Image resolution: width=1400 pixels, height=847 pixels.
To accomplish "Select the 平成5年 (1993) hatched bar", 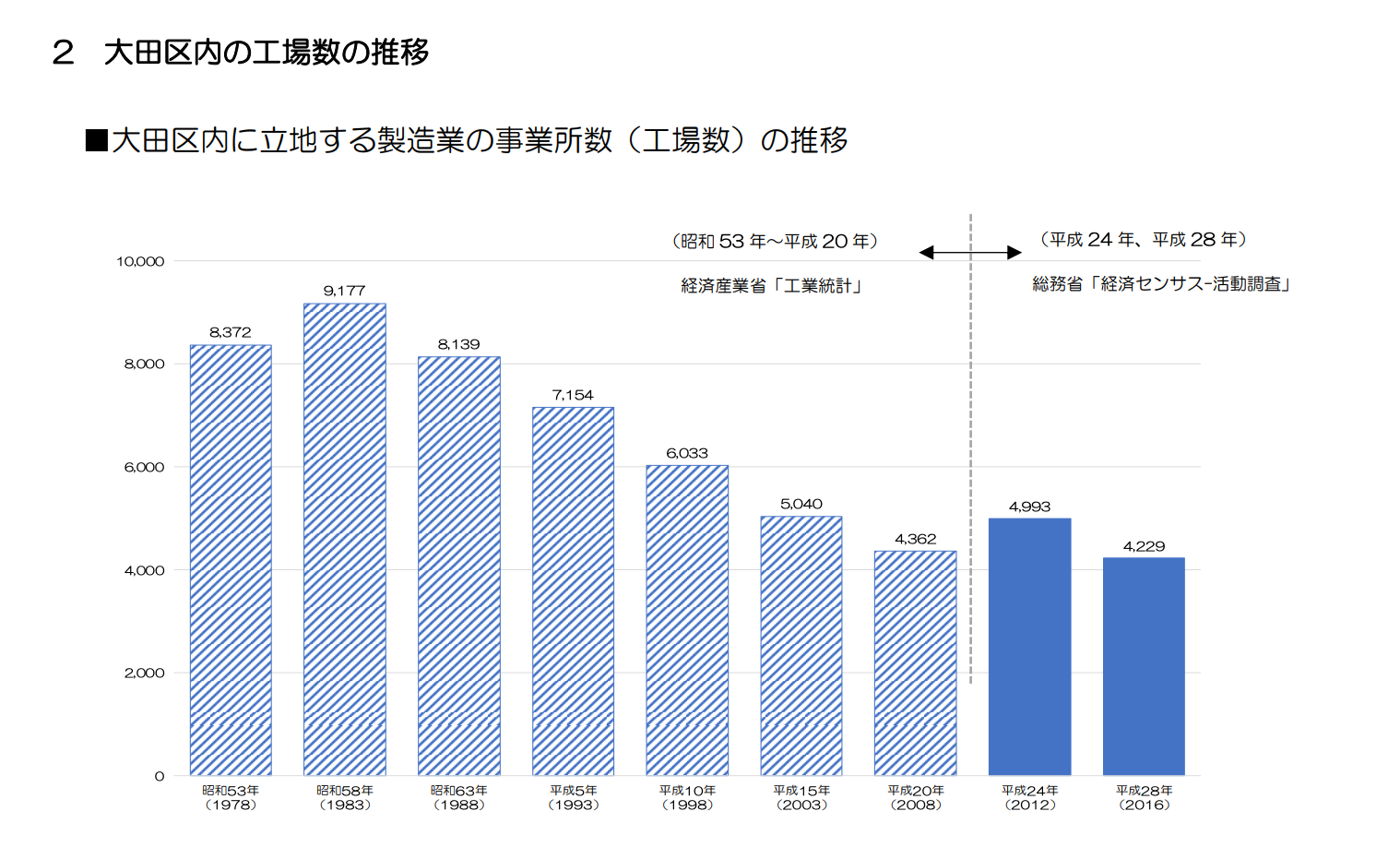I will [x=573, y=591].
